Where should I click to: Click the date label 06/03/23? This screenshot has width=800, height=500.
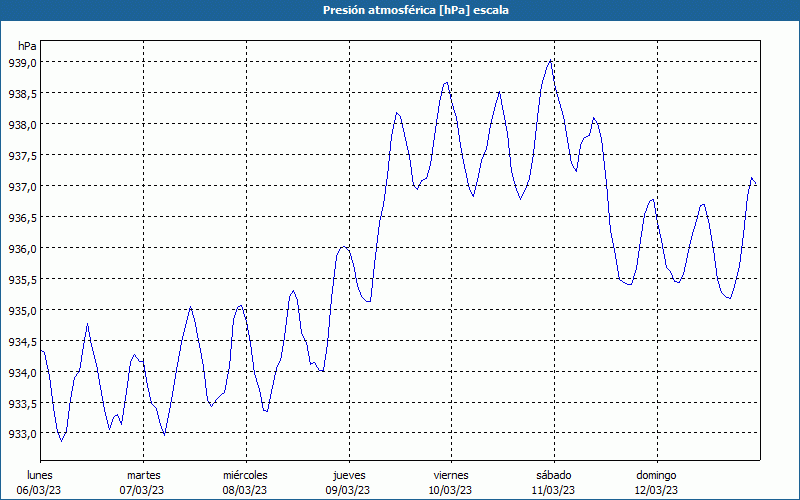pos(39,490)
